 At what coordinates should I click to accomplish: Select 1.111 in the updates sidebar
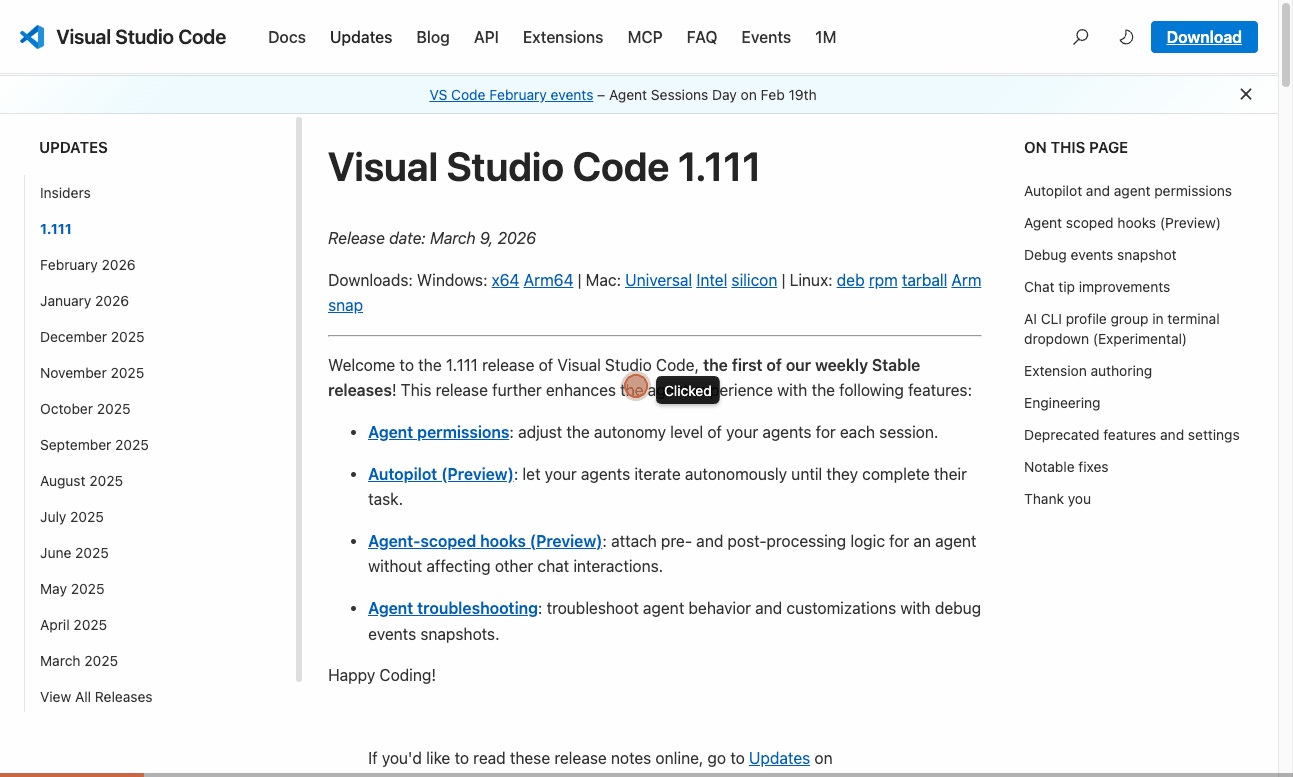[56, 229]
